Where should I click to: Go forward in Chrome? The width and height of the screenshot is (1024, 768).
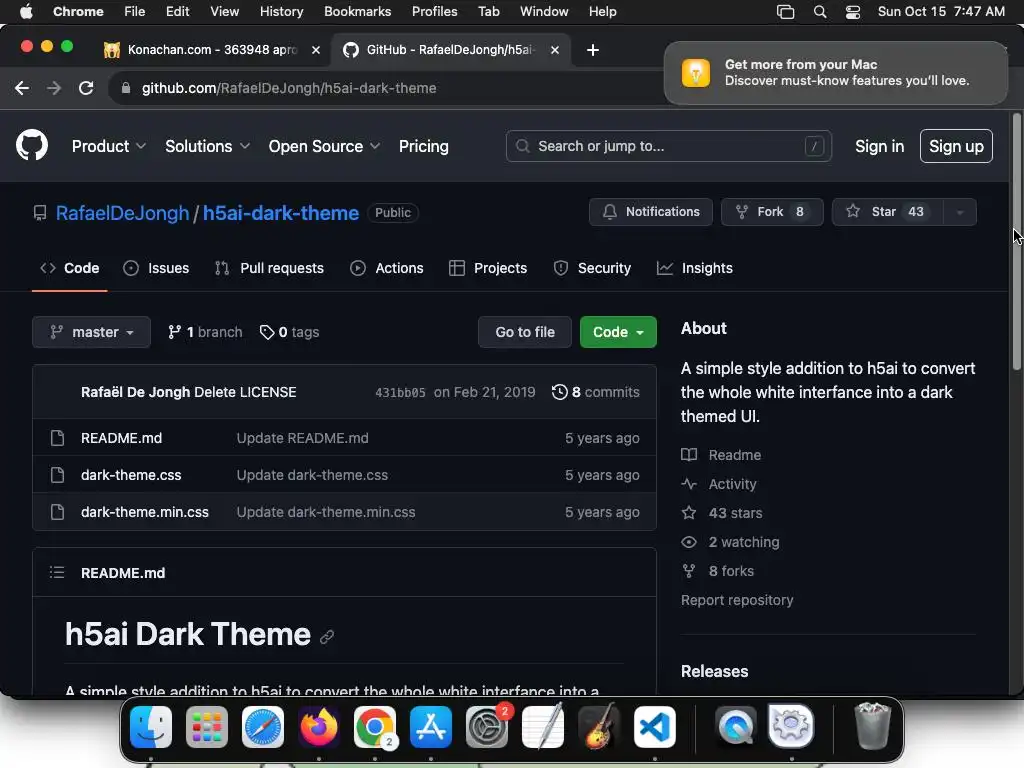click(x=54, y=88)
